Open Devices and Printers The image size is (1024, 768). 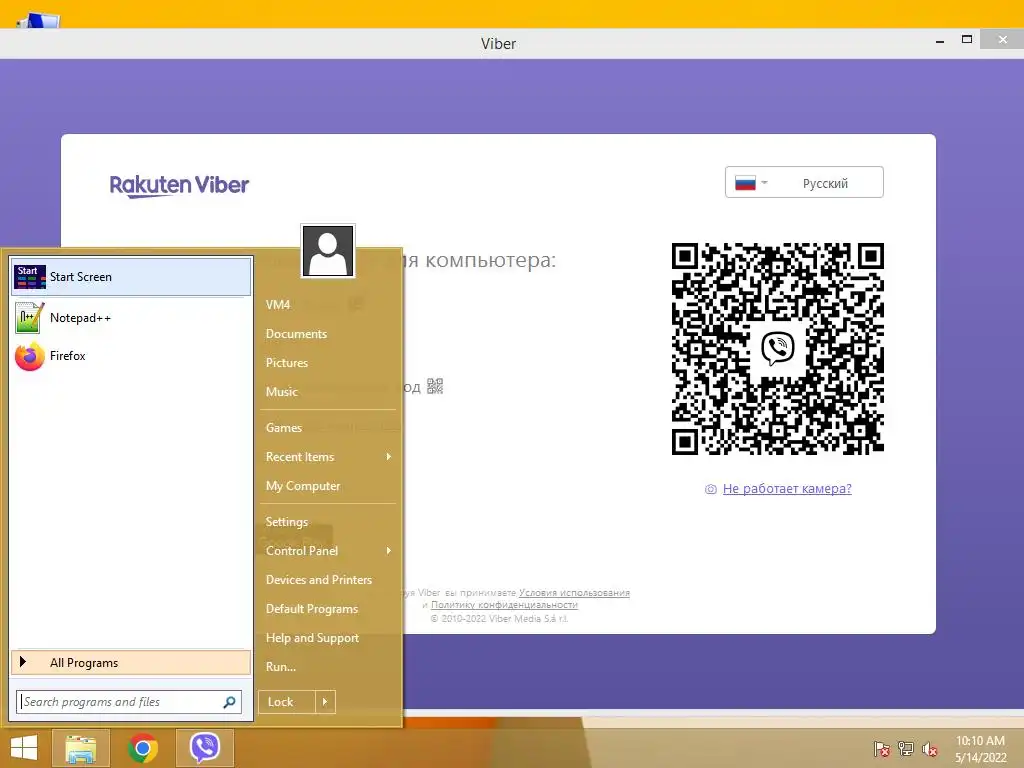tap(319, 580)
